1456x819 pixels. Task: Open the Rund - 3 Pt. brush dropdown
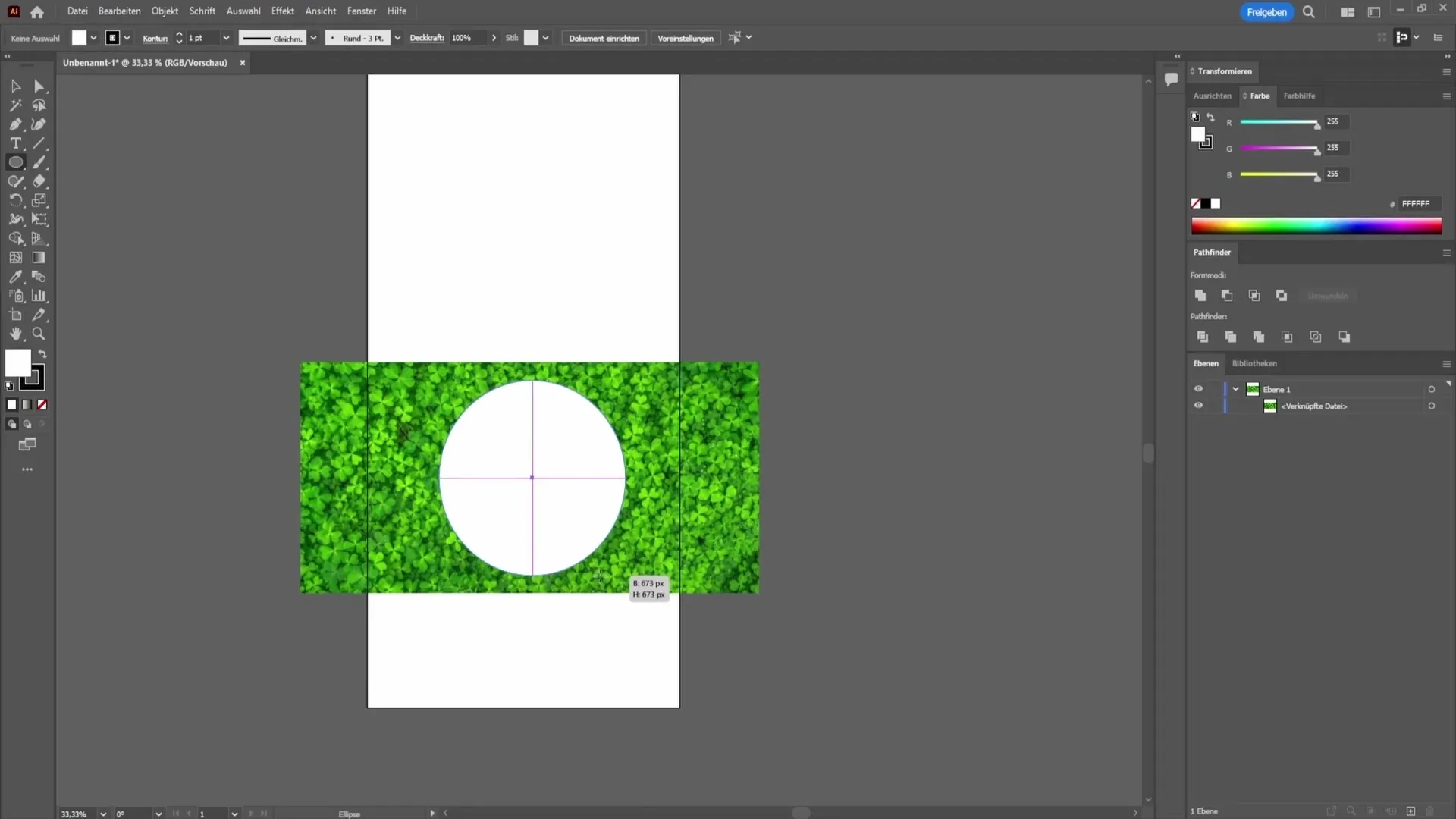tap(397, 38)
